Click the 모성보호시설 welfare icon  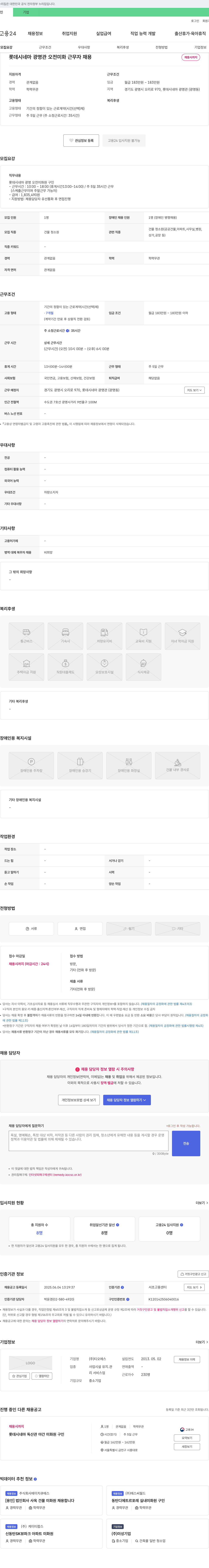[x=104, y=667]
